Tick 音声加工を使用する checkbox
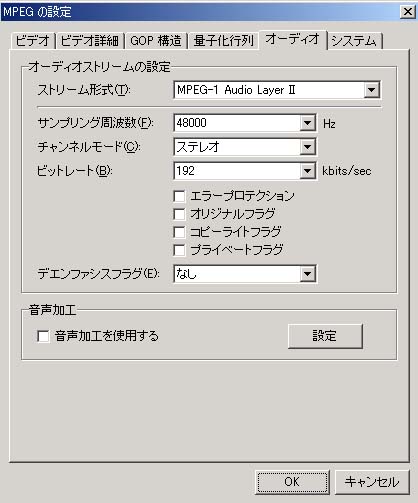The image size is (418, 503). (43, 336)
